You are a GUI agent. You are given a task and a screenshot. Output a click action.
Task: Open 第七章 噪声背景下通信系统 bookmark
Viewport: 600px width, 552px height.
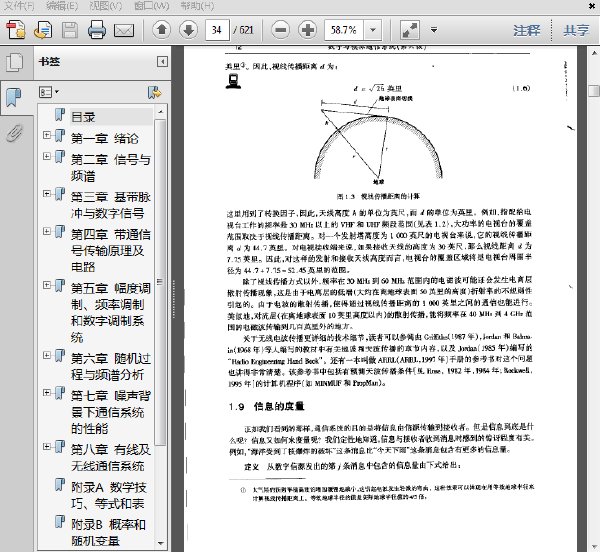(x=111, y=412)
